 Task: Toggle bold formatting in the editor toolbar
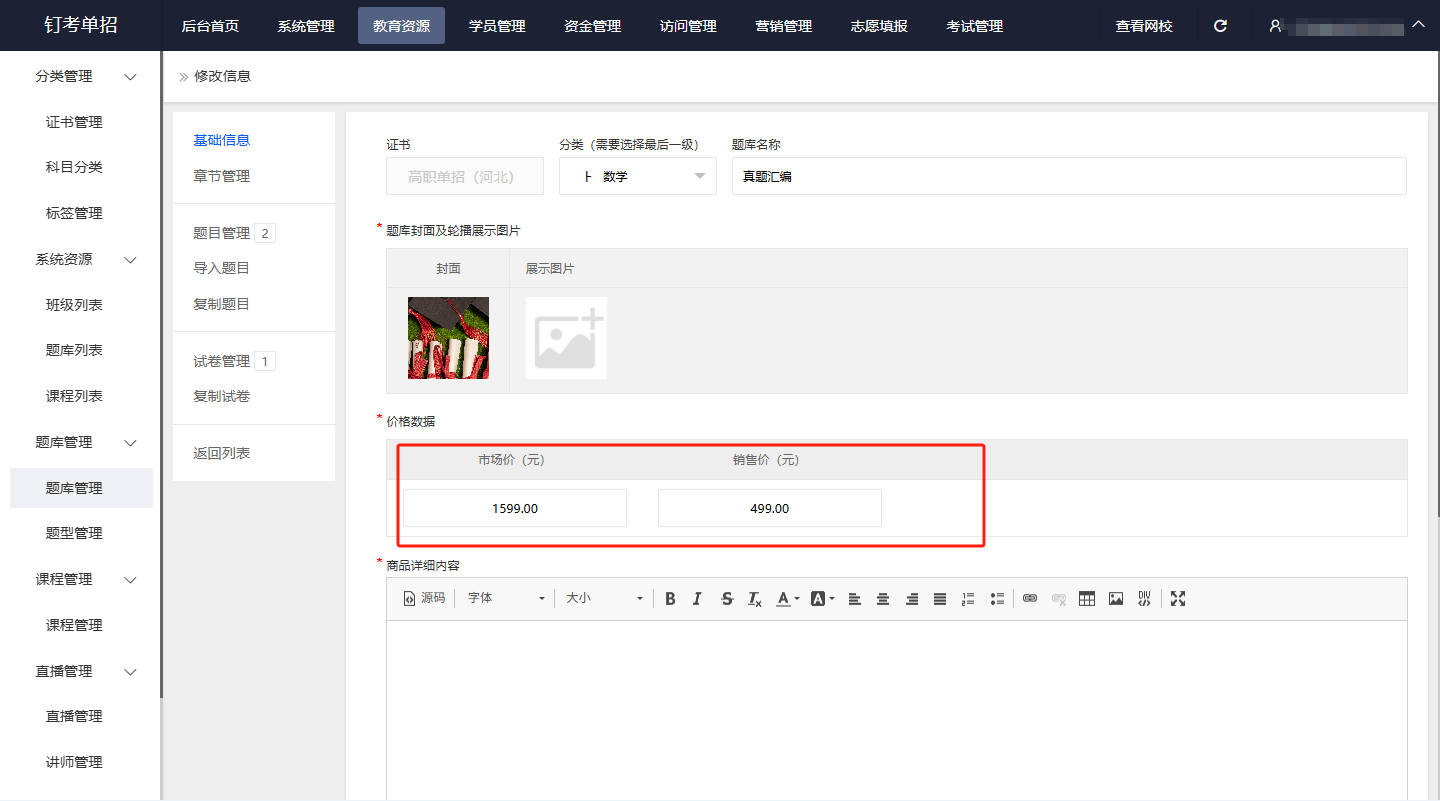[x=670, y=598]
